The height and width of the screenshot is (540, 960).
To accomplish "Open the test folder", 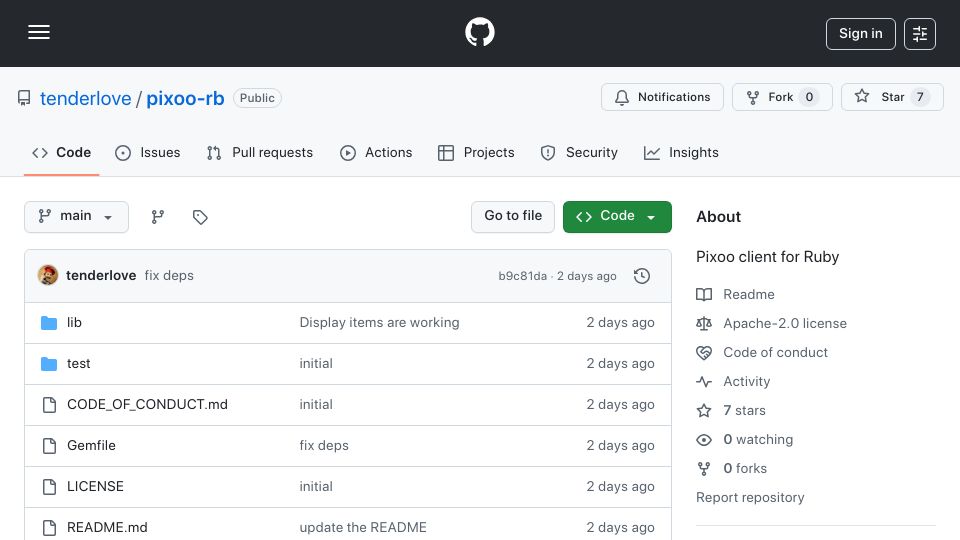I will tap(78, 364).
